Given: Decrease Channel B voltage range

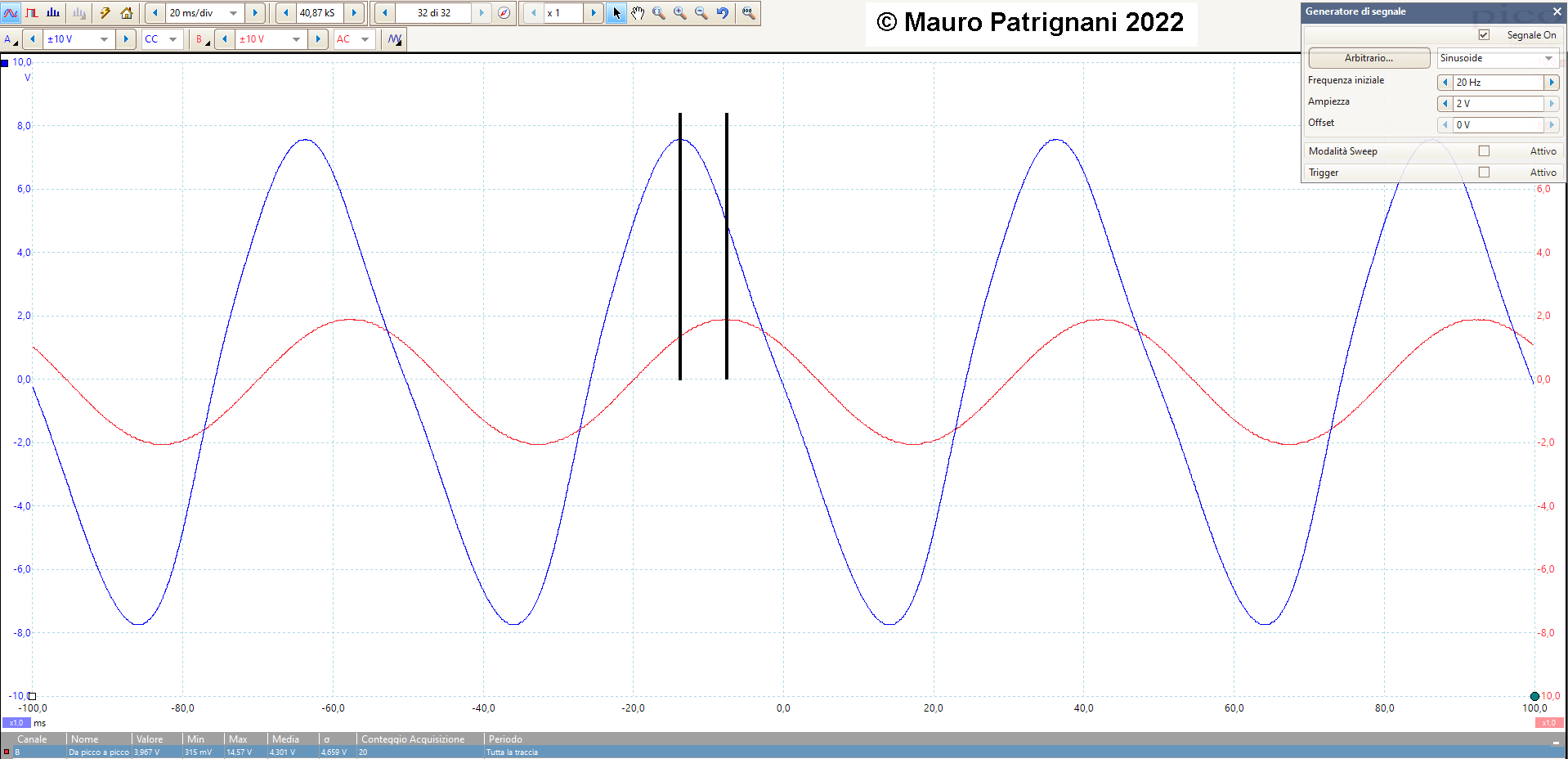Looking at the screenshot, I should tap(224, 39).
